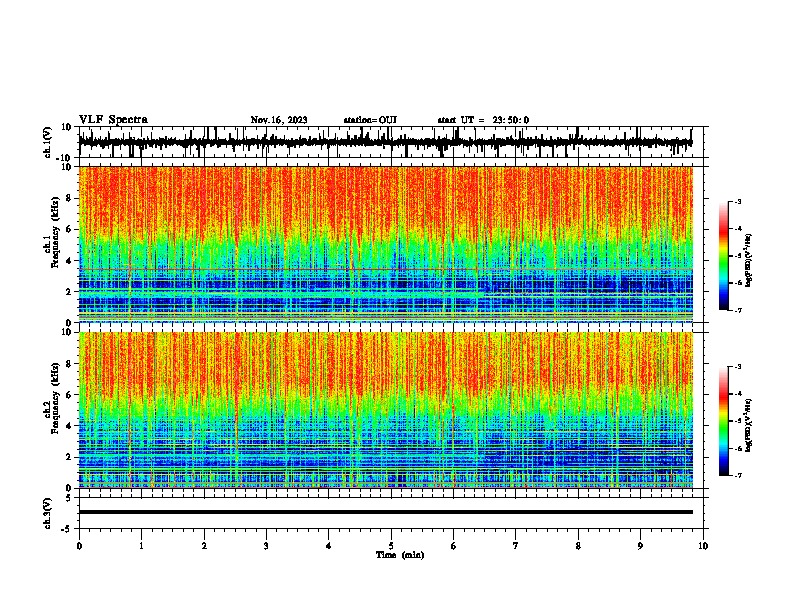Click the "8" kHz tick of ch.1 spectrogram
The height and width of the screenshot is (612, 792).
69,198
